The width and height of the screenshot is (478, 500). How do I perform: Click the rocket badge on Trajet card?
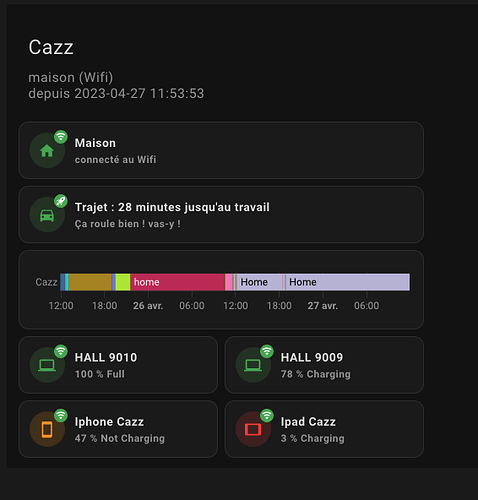tap(61, 201)
